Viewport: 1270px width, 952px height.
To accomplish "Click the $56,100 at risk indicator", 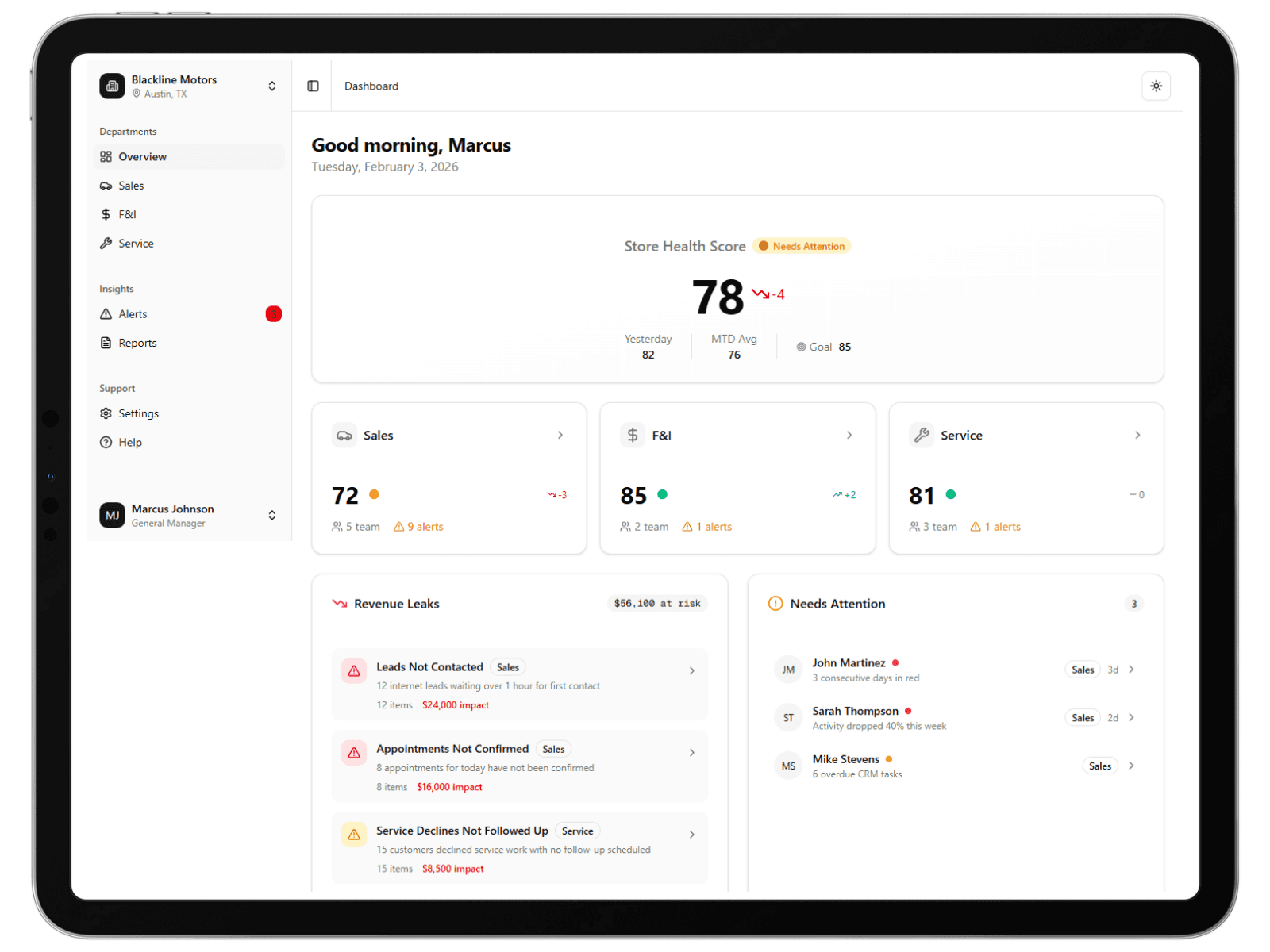I will coord(656,603).
